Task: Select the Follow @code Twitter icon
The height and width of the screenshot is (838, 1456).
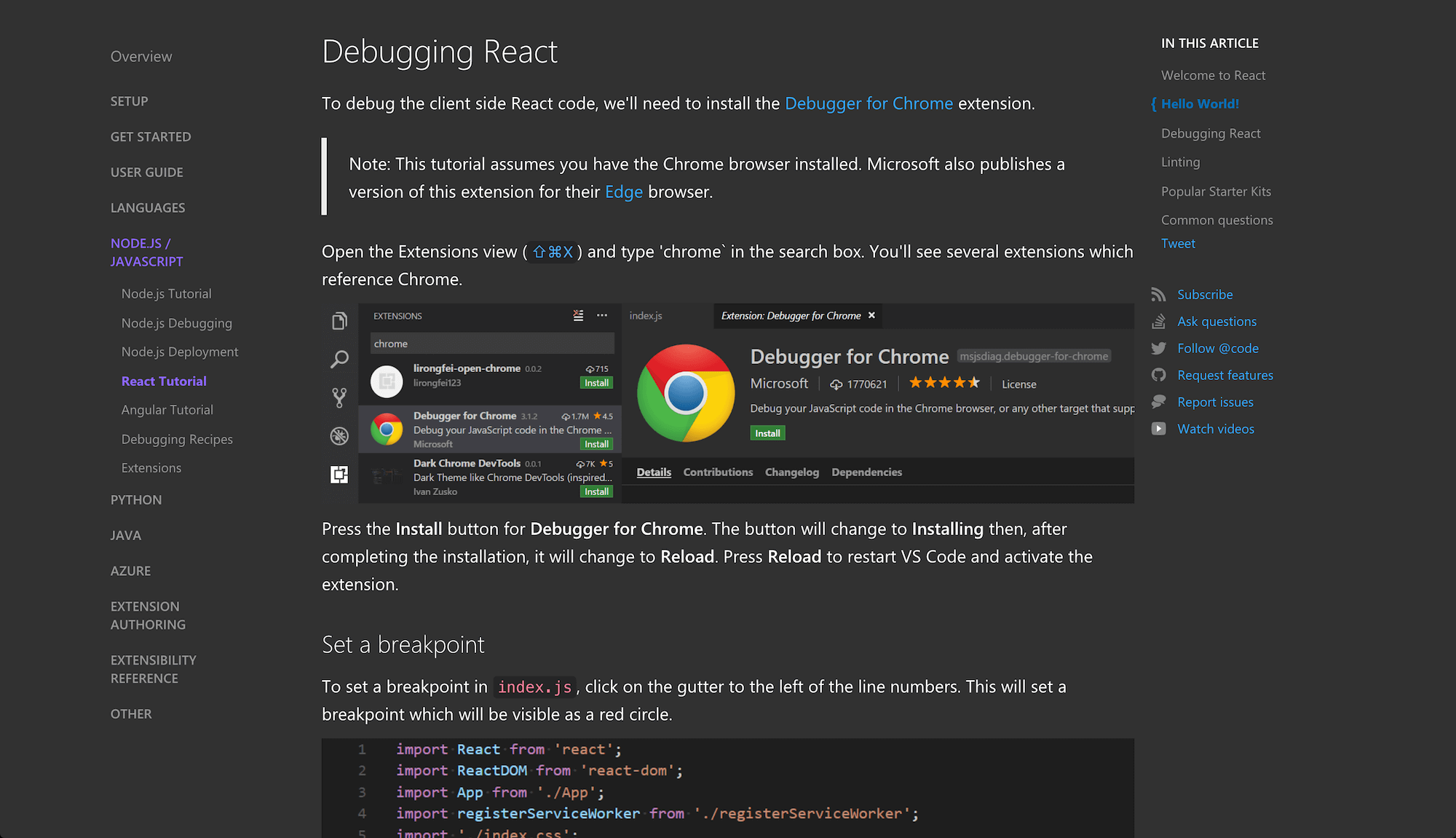Action: (1159, 348)
